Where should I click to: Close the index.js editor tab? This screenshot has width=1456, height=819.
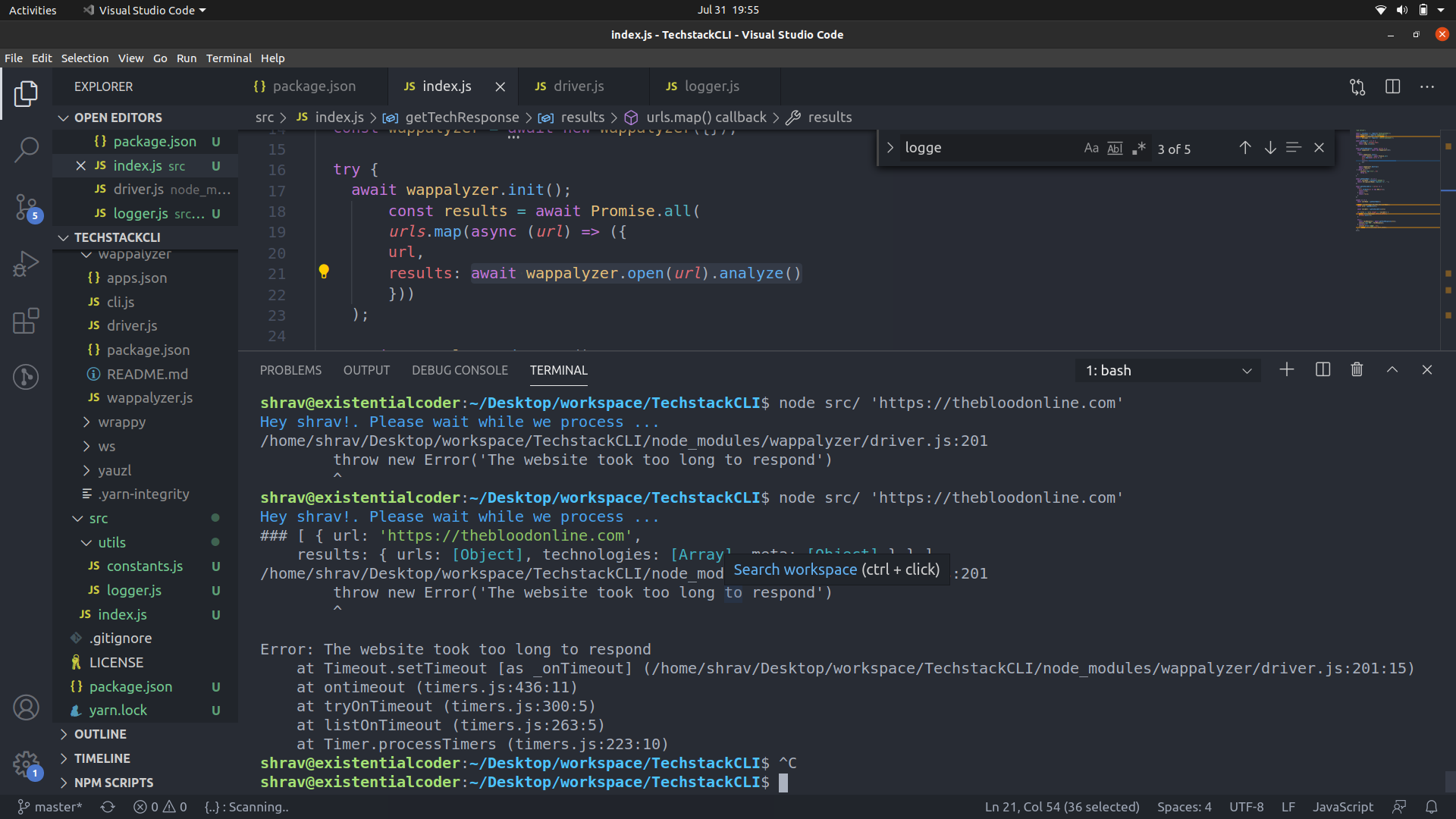click(500, 87)
